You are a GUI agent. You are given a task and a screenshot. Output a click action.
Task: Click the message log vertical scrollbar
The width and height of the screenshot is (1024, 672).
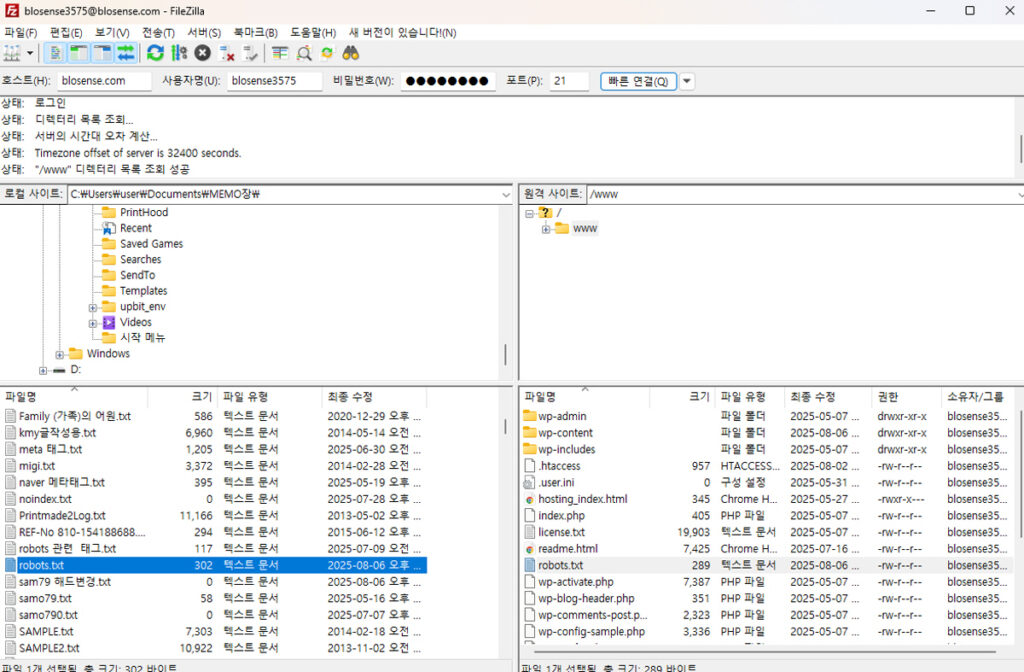(x=1019, y=149)
